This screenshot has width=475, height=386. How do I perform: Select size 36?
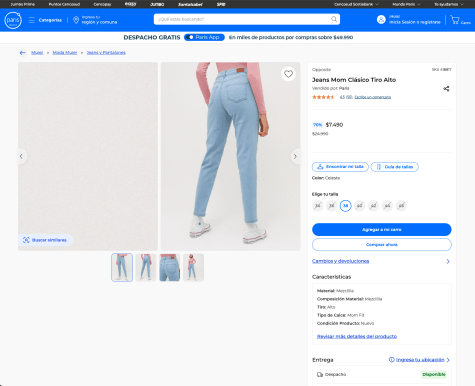(x=332, y=206)
